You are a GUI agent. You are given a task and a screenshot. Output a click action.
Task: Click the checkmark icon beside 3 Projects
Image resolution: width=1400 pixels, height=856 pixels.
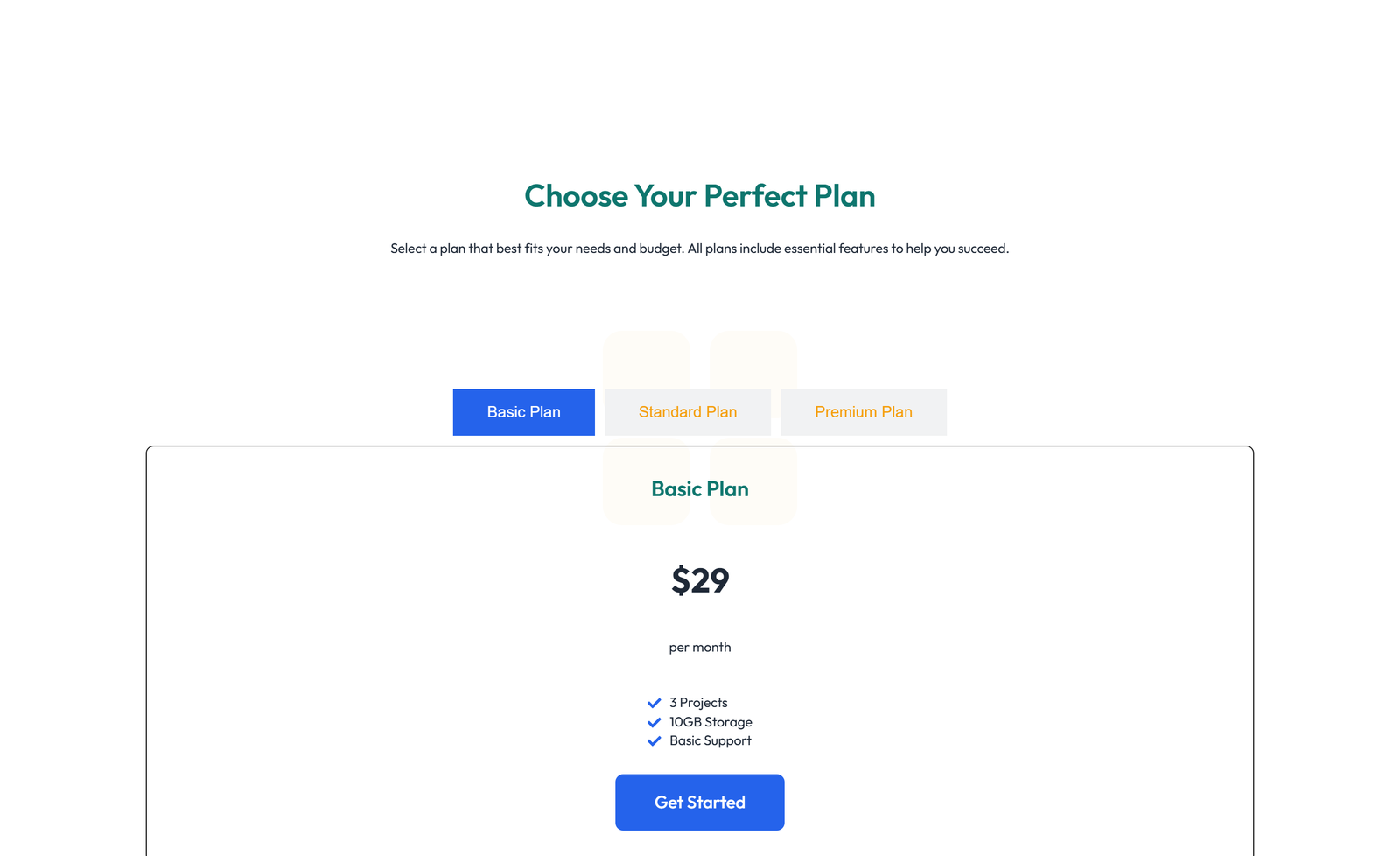coord(654,702)
